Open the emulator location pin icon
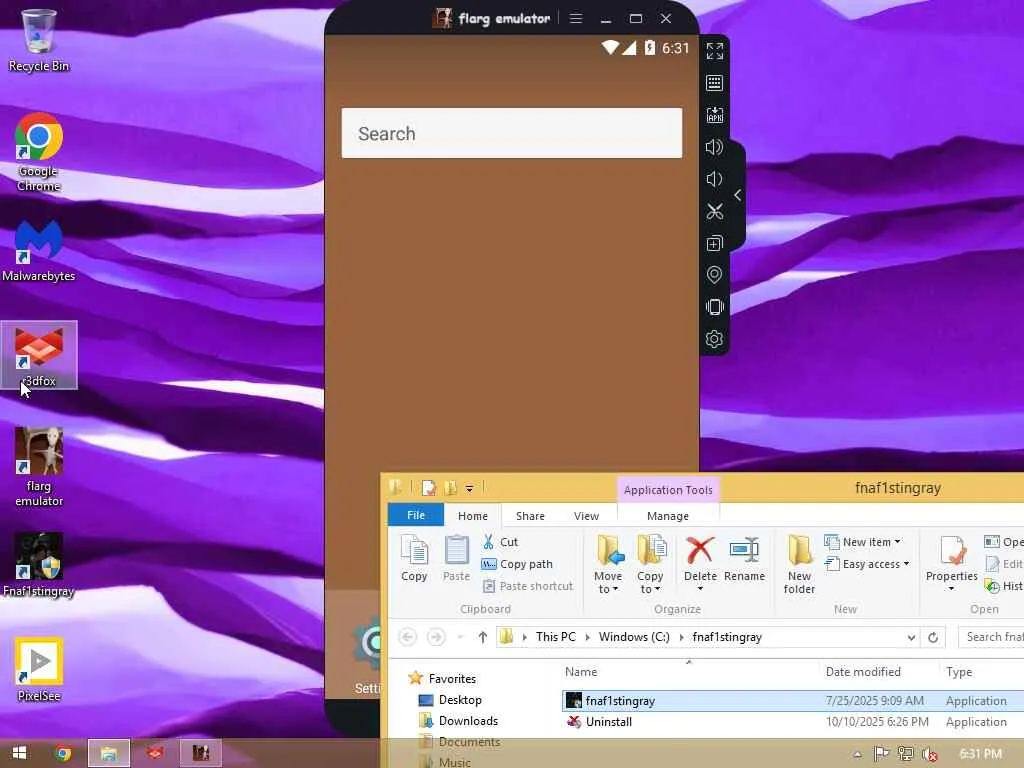This screenshot has height=768, width=1024. pos(714,275)
